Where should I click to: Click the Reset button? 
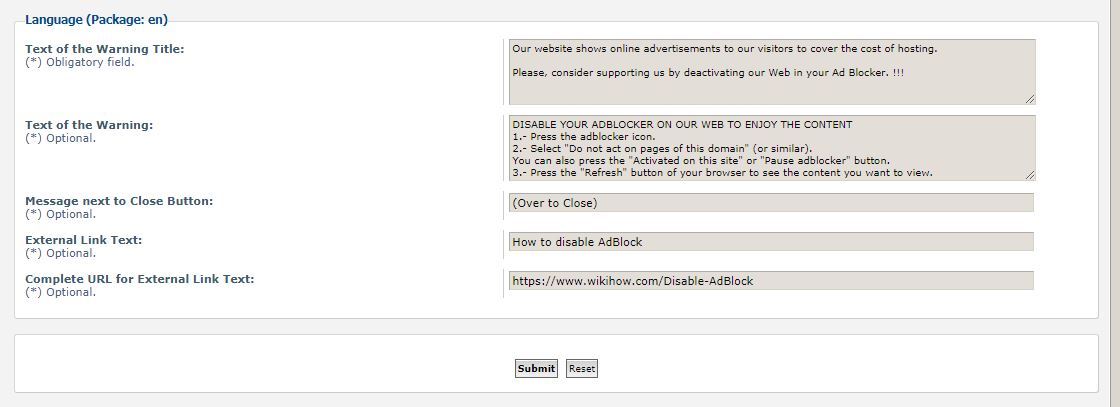point(581,369)
